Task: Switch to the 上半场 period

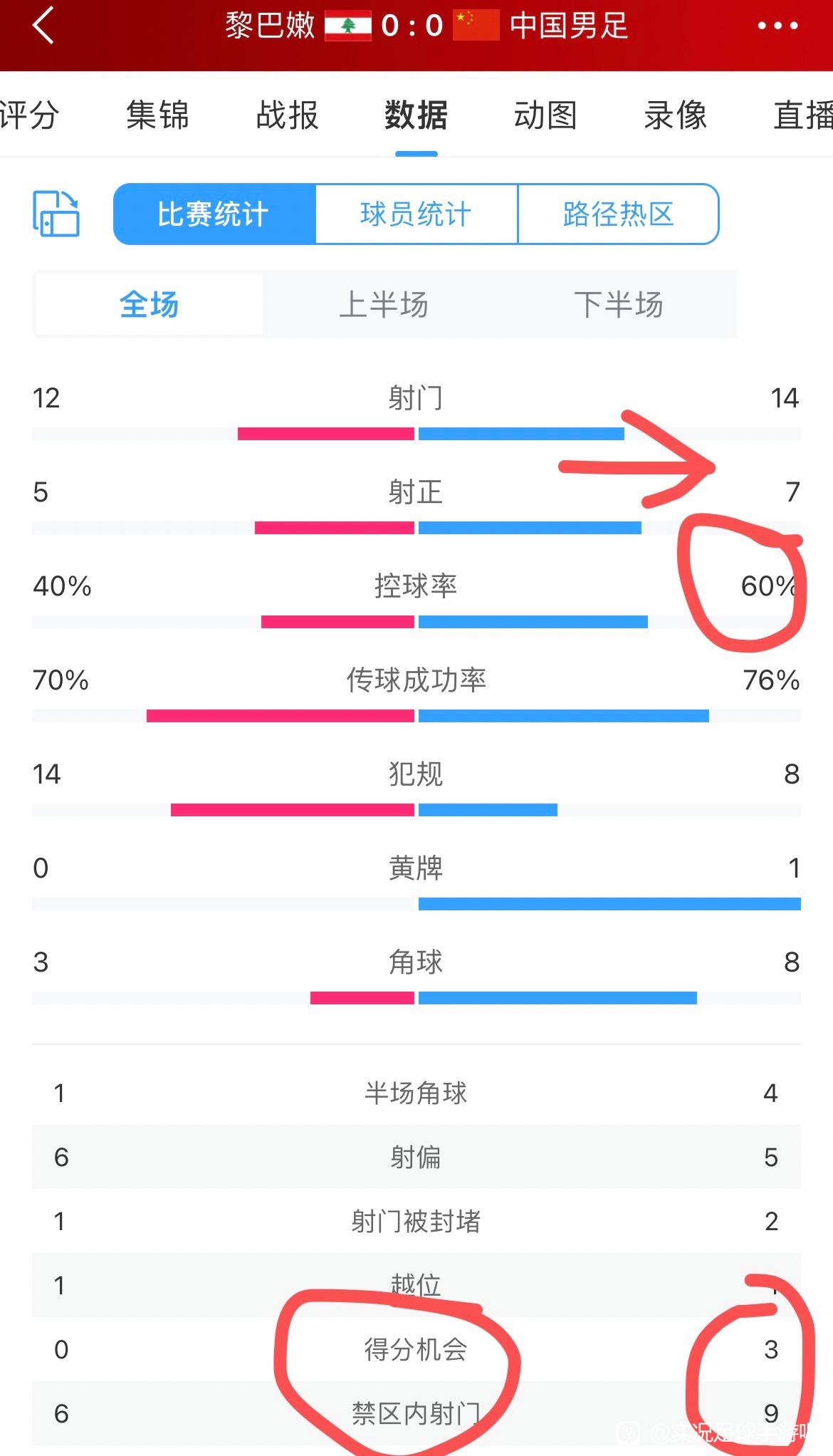Action: tap(384, 305)
